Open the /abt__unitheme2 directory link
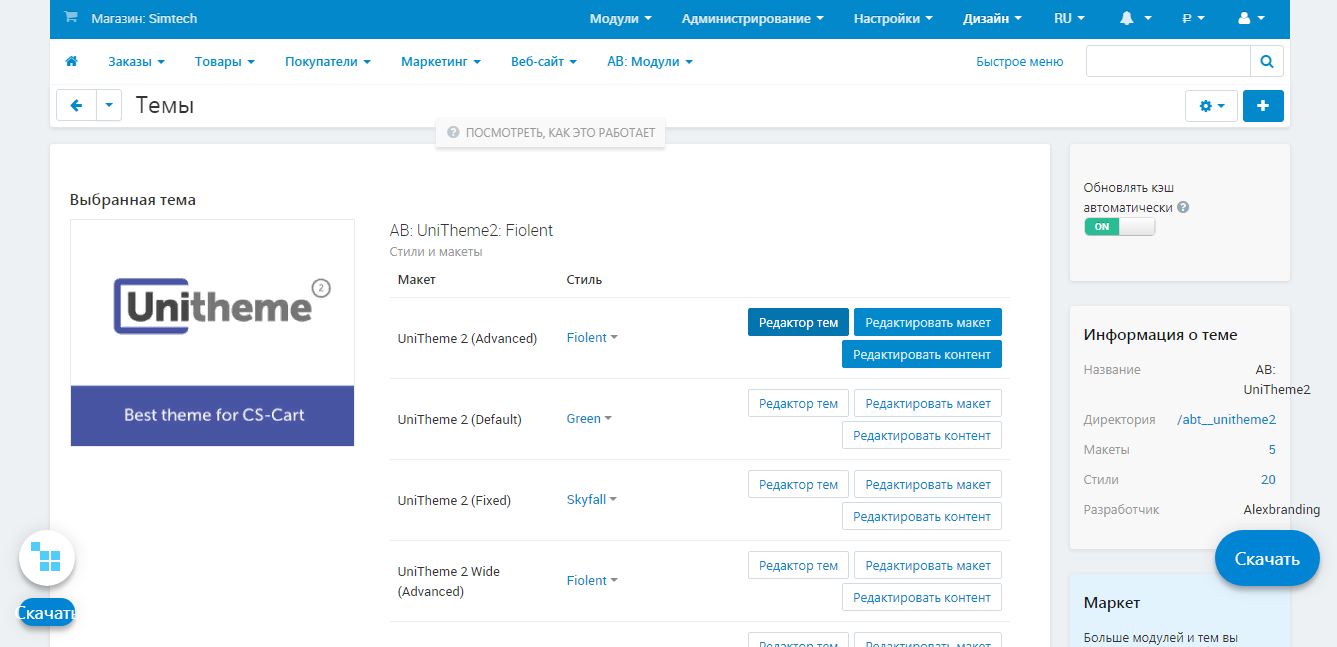This screenshot has height=647, width=1337. (1227, 420)
